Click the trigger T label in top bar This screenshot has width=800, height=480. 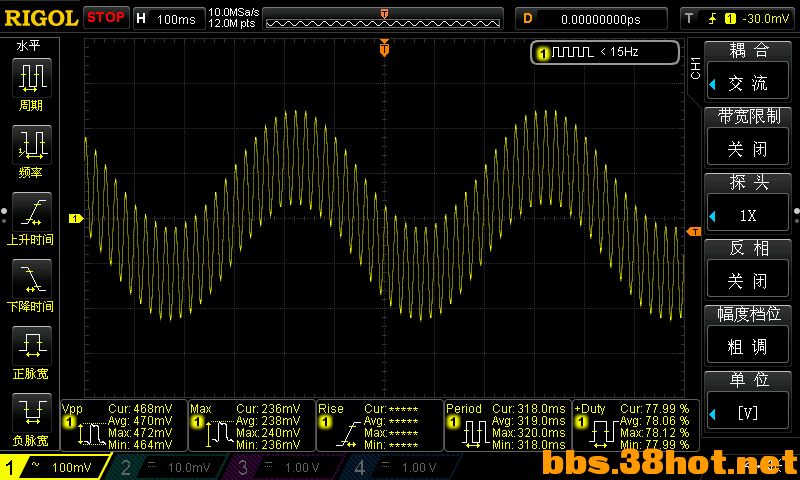[689, 19]
